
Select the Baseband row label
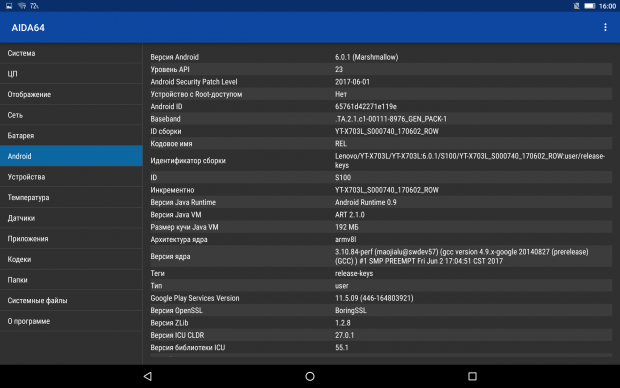pyautogui.click(x=165, y=119)
